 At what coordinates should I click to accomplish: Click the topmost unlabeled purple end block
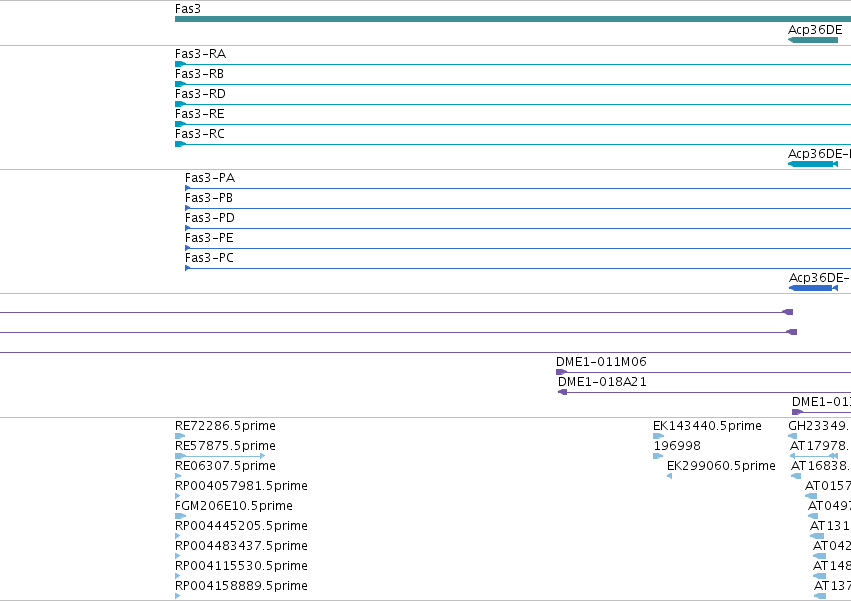click(788, 312)
